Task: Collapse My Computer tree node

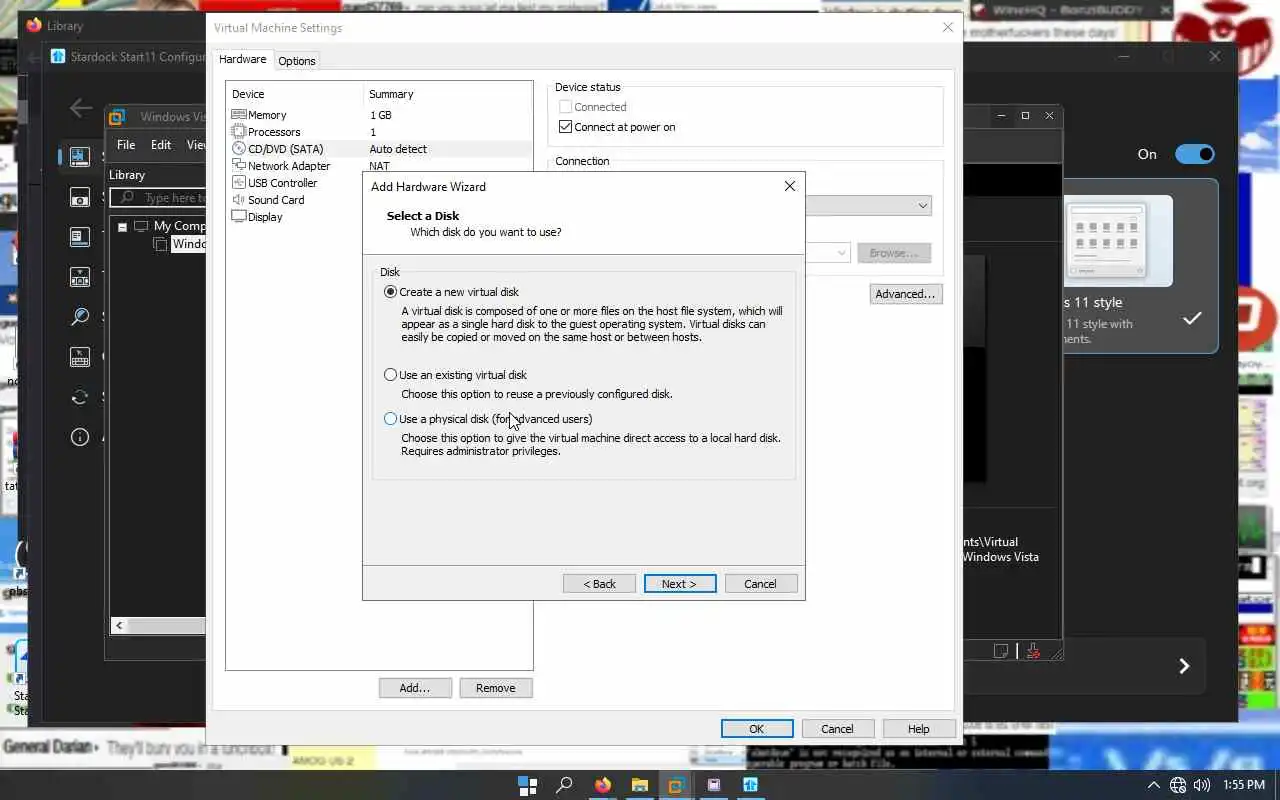Action: (x=122, y=227)
